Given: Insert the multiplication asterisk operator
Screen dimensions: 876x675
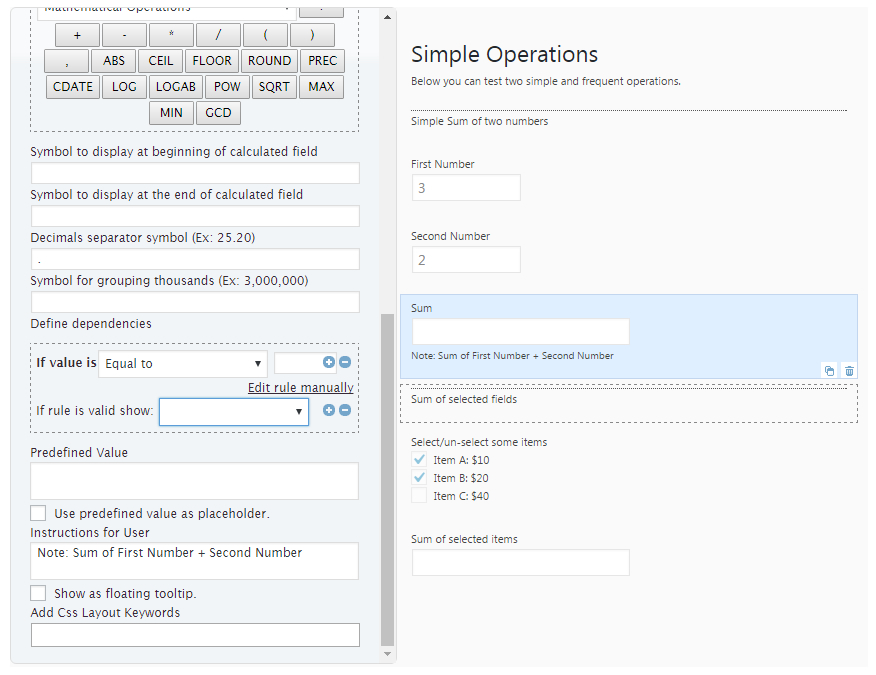Looking at the screenshot, I should (172, 35).
